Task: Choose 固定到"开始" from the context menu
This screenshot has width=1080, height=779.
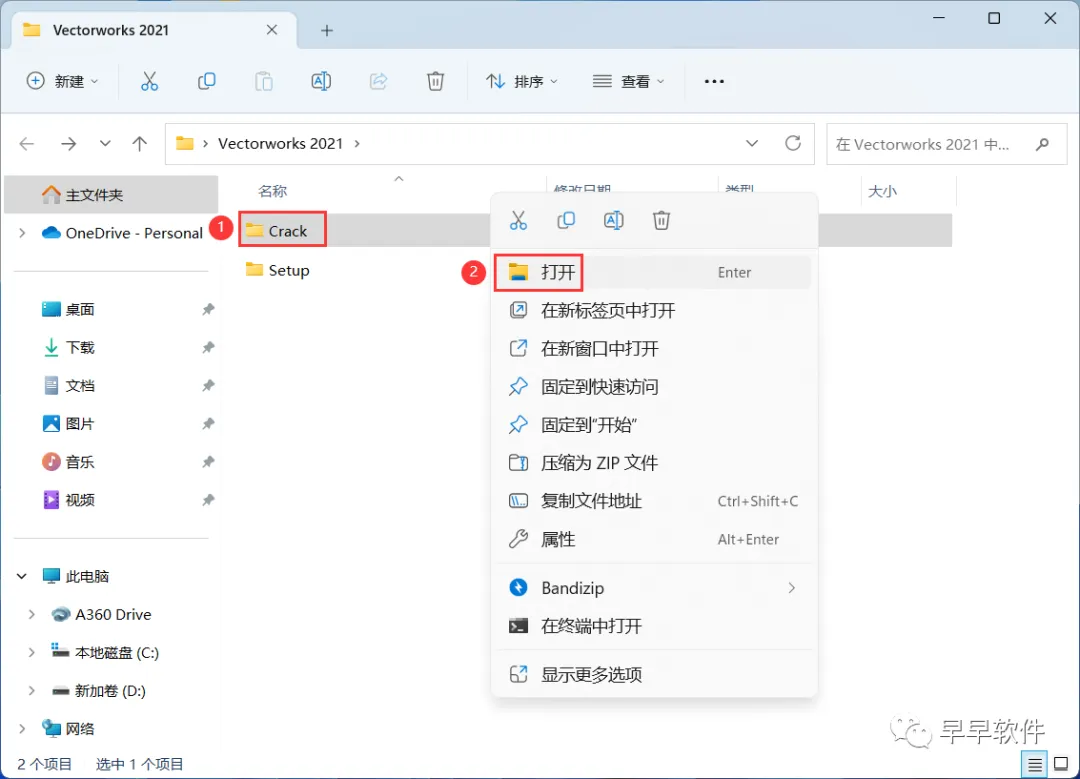Action: pyautogui.click(x=653, y=425)
